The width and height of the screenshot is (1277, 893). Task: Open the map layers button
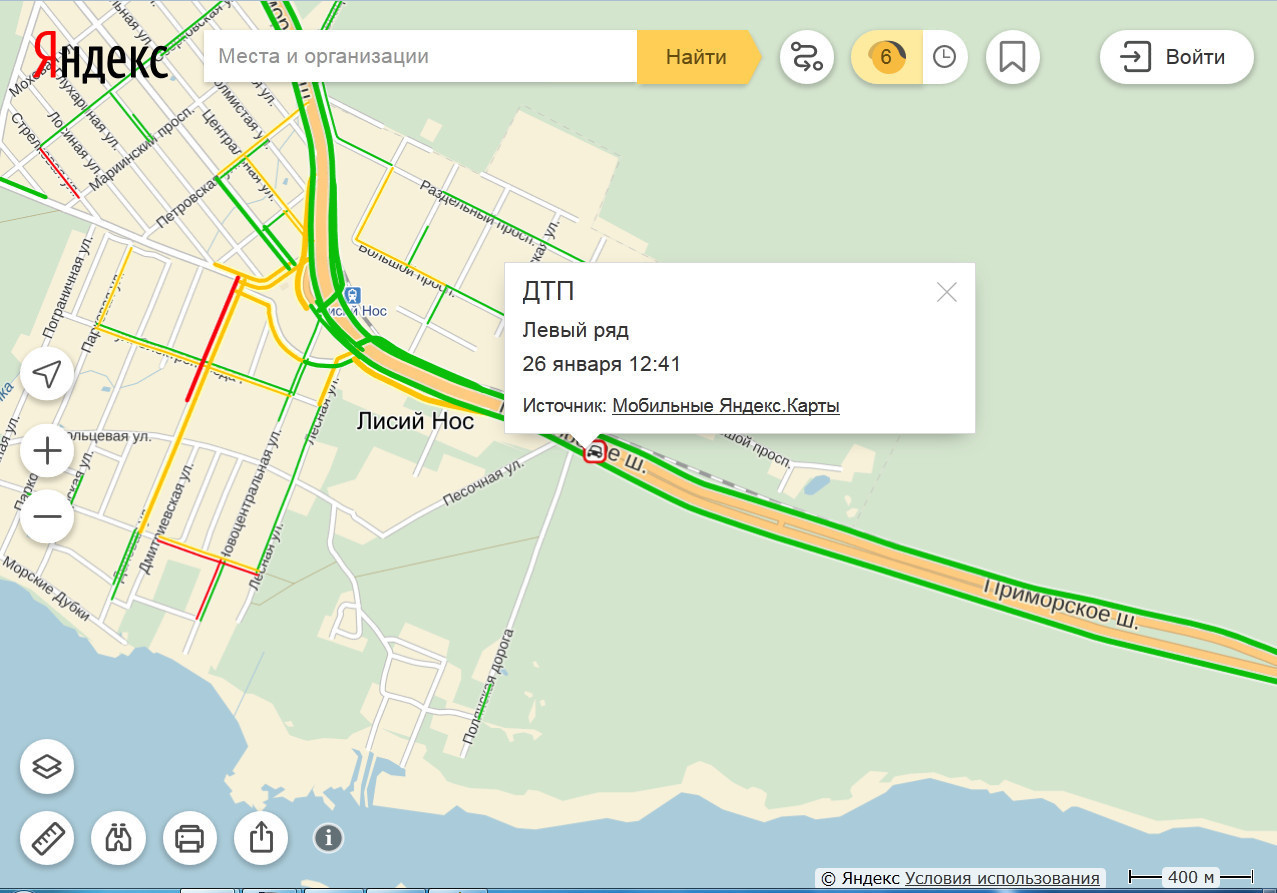click(x=47, y=767)
